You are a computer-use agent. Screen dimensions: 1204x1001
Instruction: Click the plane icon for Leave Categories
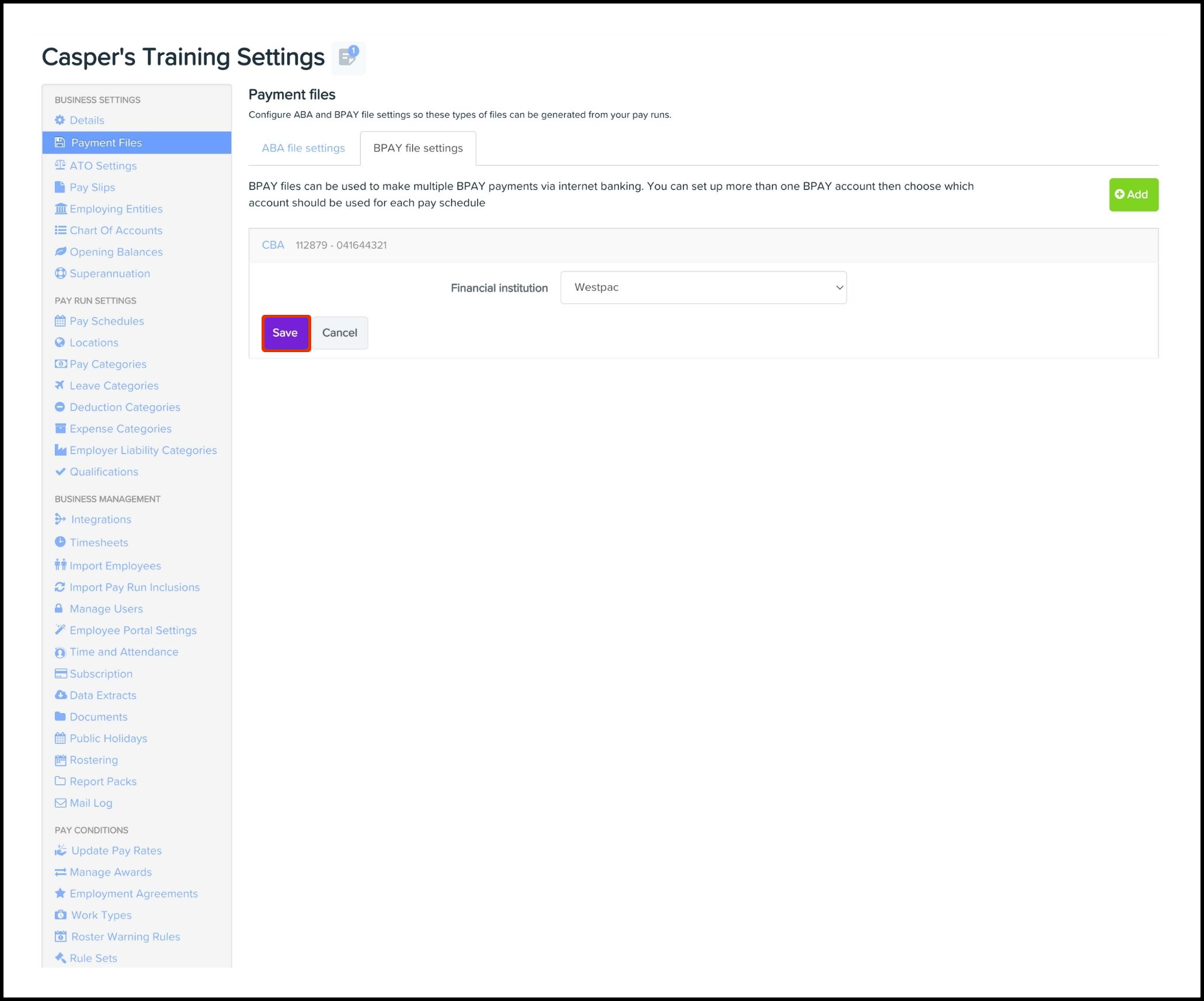[60, 385]
